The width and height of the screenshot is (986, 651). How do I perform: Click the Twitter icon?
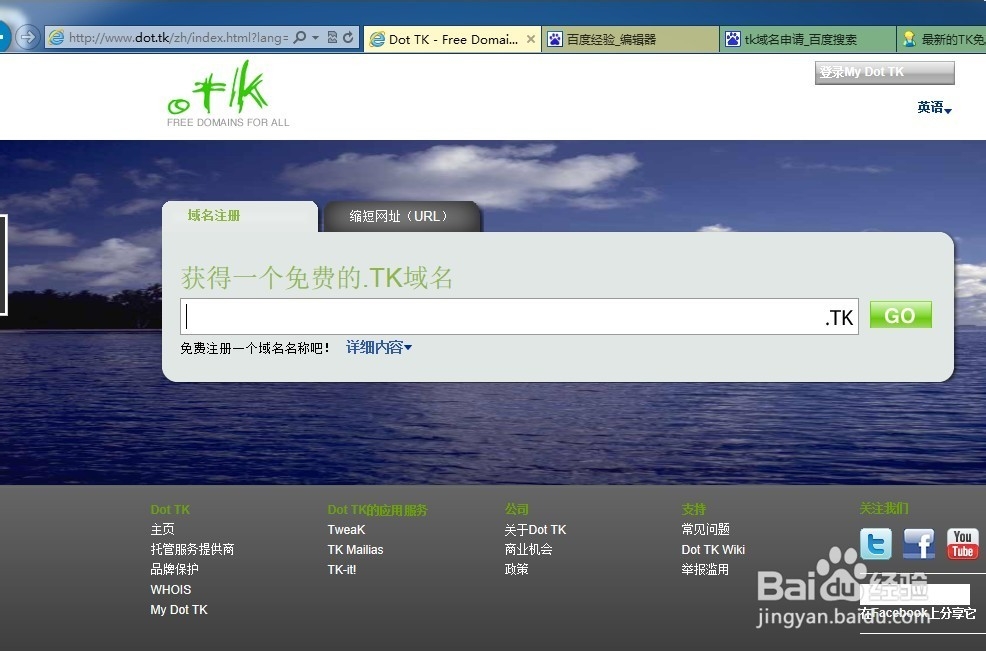(876, 544)
